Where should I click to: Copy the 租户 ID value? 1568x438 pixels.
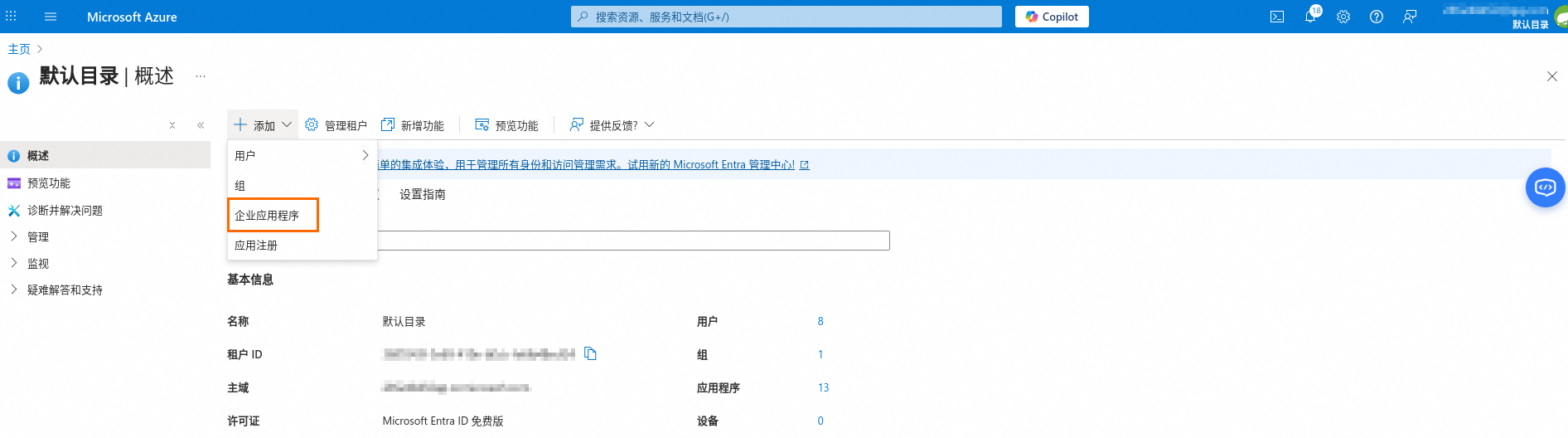pyautogui.click(x=591, y=353)
